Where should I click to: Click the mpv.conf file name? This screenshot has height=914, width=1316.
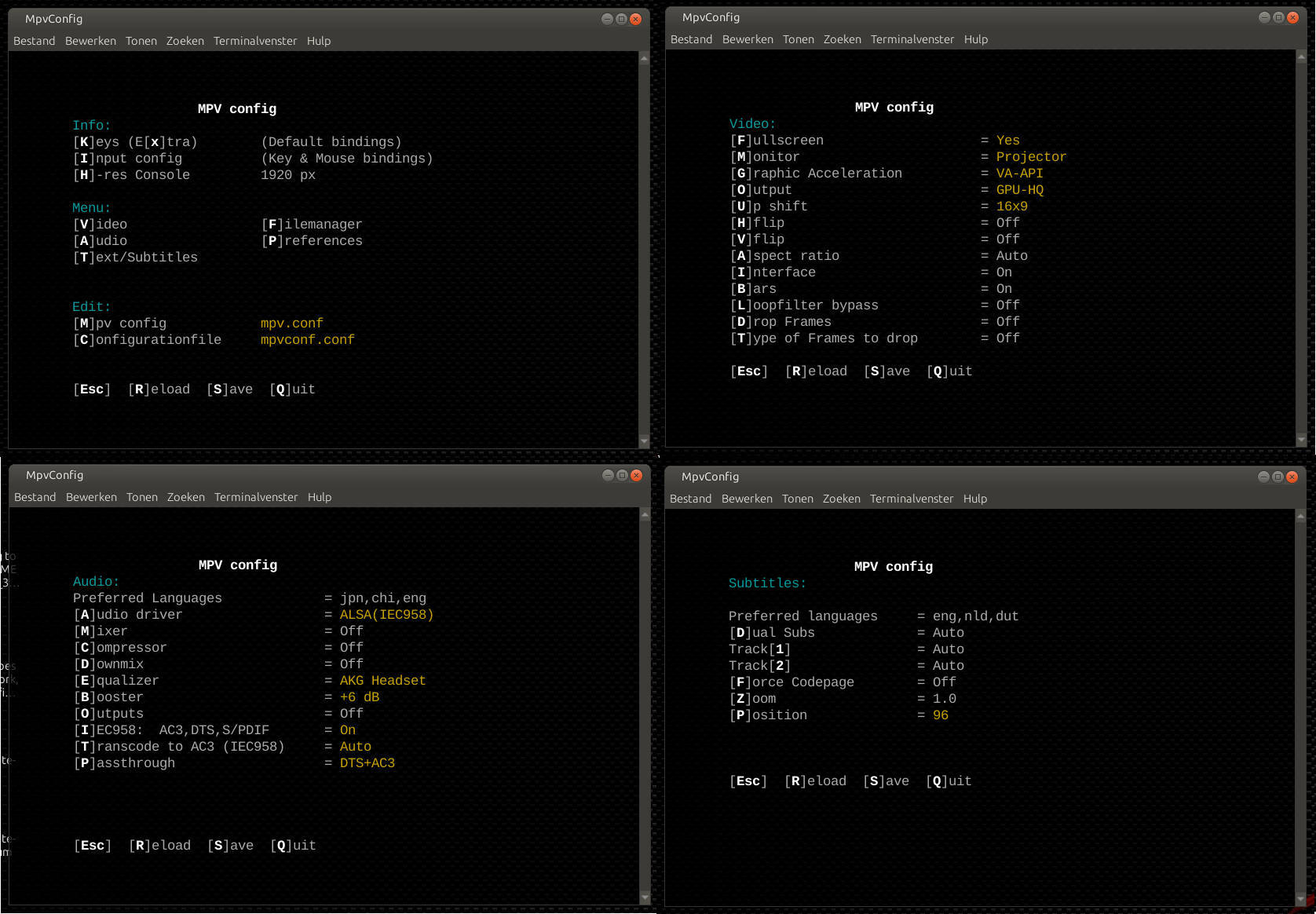pyautogui.click(x=292, y=324)
